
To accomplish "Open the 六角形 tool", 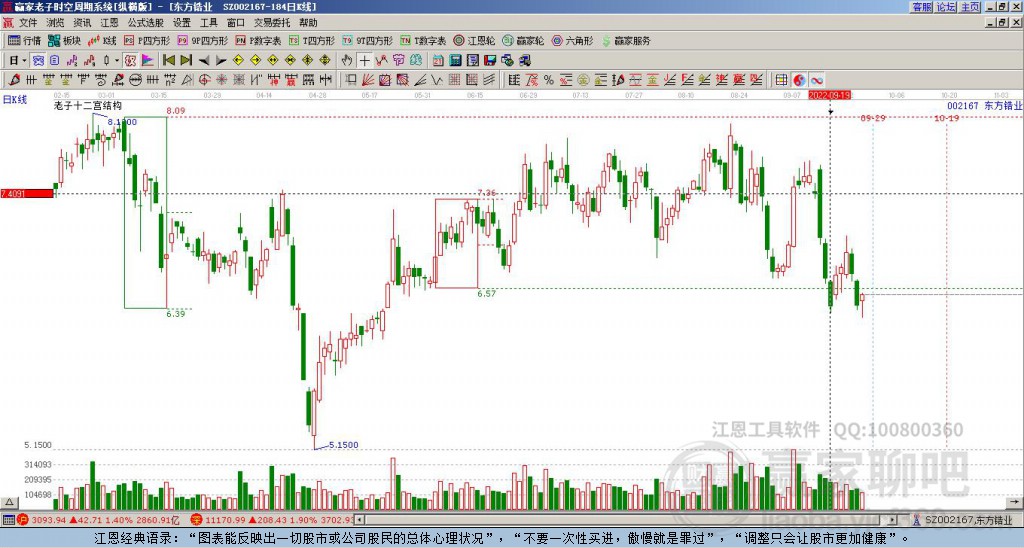I will point(573,40).
